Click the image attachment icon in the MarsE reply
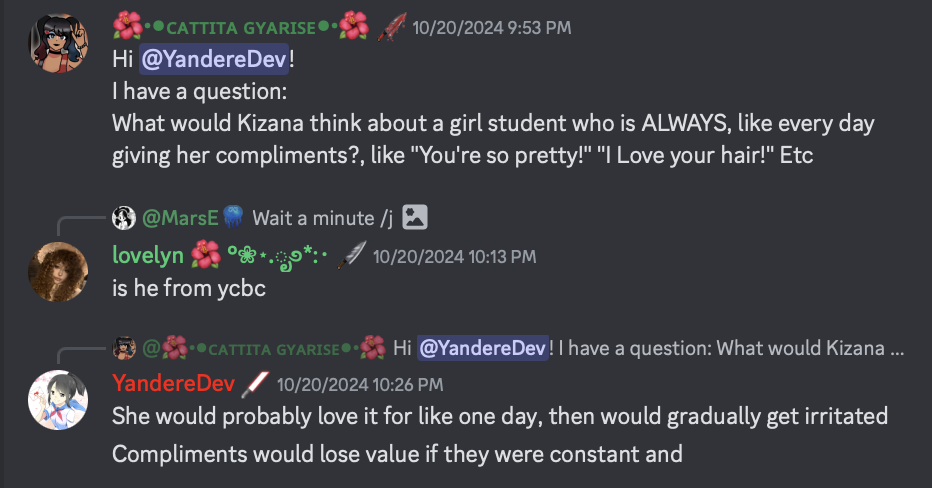932x488 pixels. 415,217
